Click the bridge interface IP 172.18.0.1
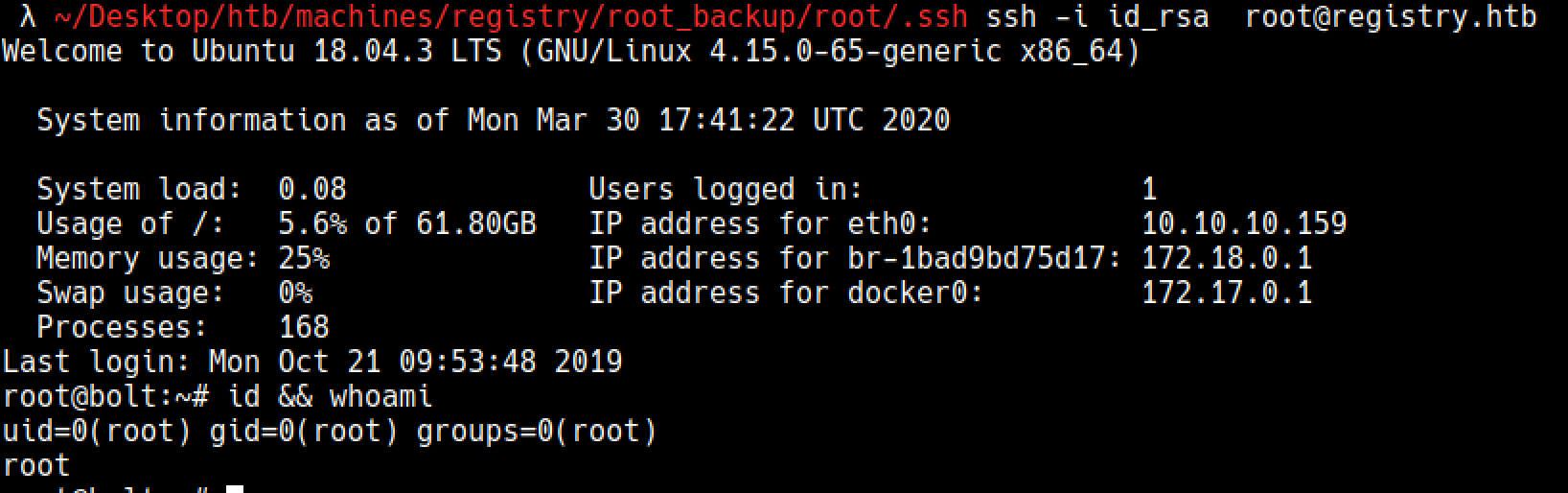This screenshot has width=1568, height=493. pyautogui.click(x=1227, y=258)
